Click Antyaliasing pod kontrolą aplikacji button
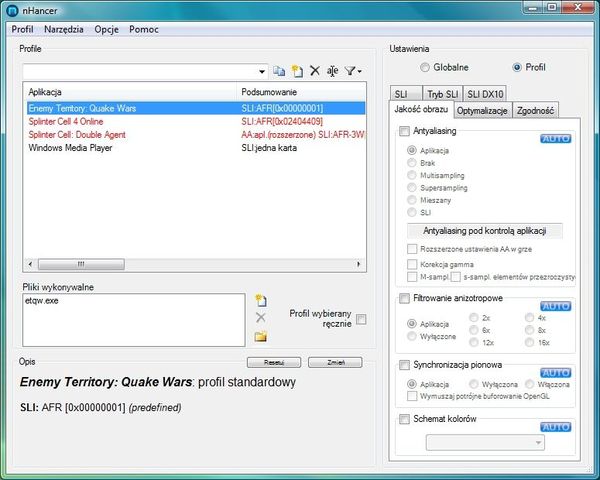The height and width of the screenshot is (480, 600). (x=484, y=231)
